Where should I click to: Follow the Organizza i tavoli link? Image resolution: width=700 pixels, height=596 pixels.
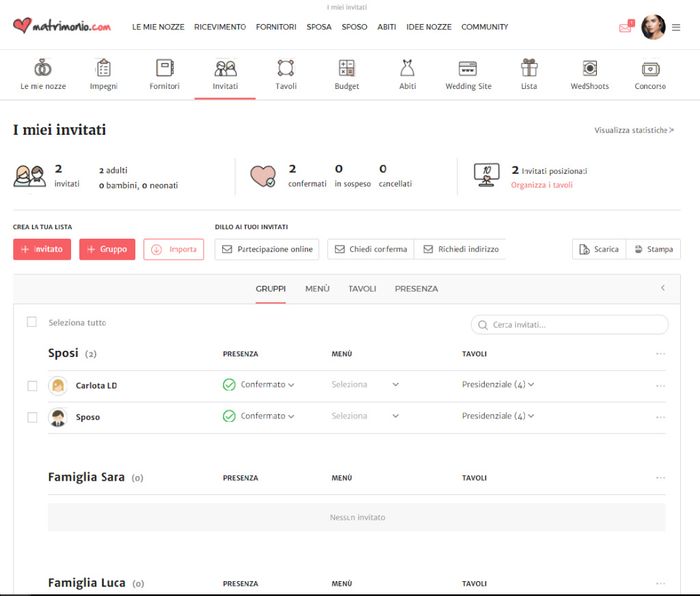[541, 185]
